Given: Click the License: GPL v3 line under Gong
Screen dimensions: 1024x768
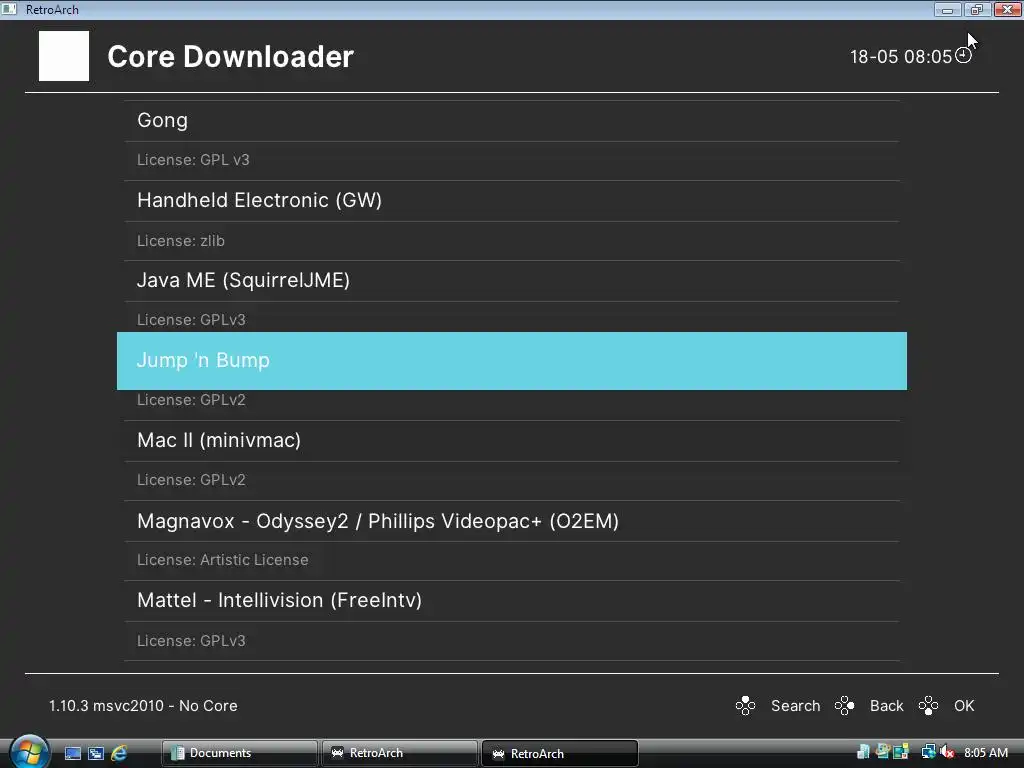Looking at the screenshot, I should 193,160.
